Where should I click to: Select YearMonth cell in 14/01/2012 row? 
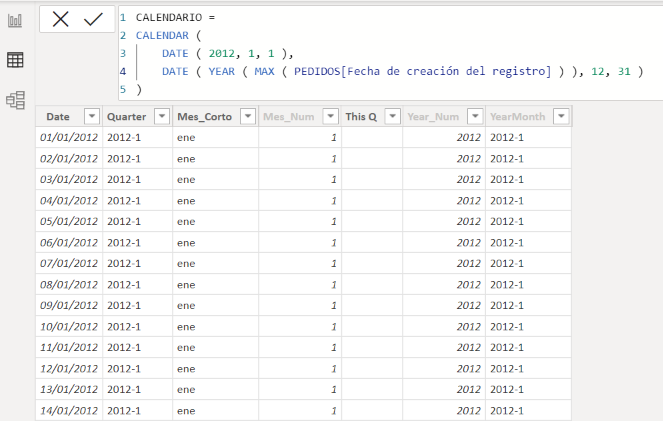click(529, 410)
